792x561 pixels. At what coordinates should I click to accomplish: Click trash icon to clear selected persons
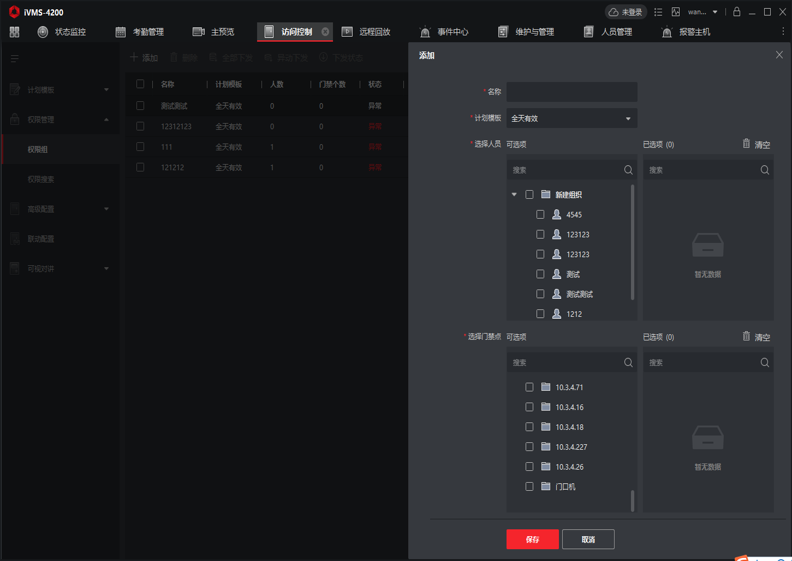[746, 144]
